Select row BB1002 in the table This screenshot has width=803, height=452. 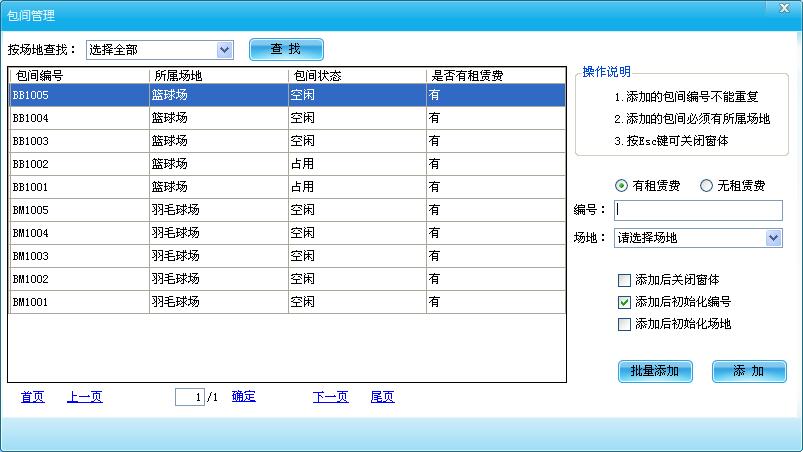tap(80, 163)
